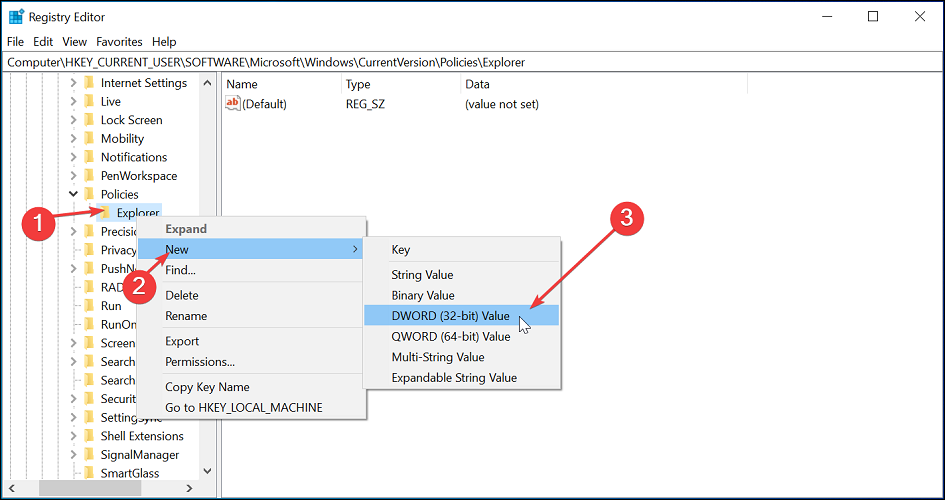Click the Registry Editor app icon in title bar
Screen dimensions: 945x500
pos(16,16)
